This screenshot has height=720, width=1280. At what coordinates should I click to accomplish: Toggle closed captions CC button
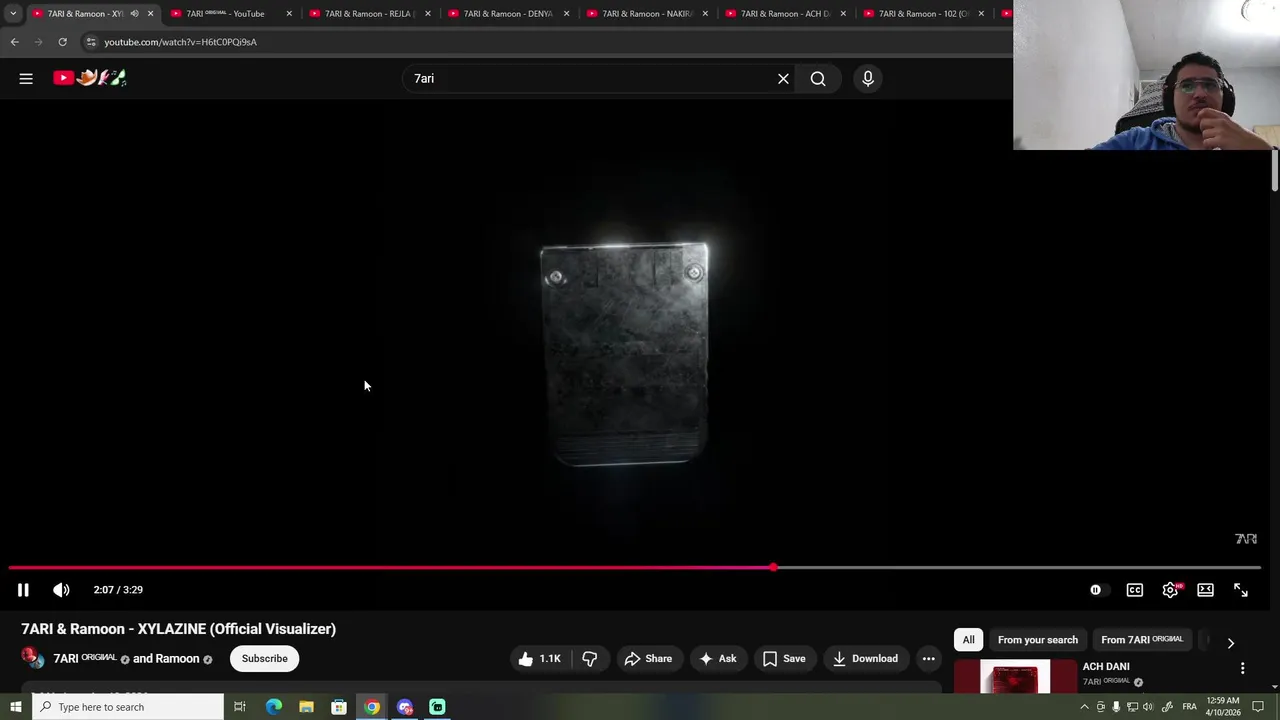click(x=1134, y=590)
